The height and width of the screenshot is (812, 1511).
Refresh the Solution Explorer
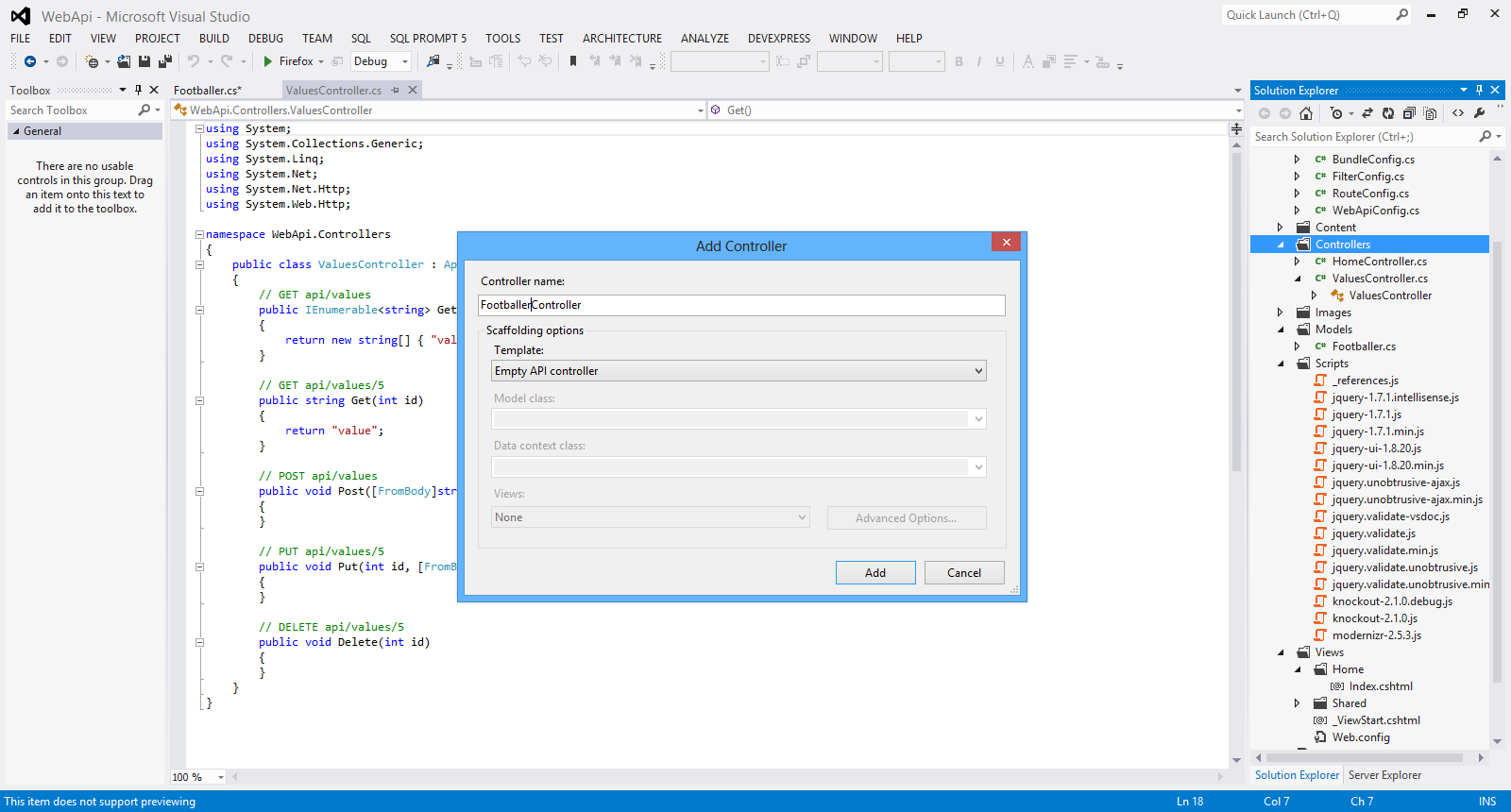pyautogui.click(x=1388, y=113)
